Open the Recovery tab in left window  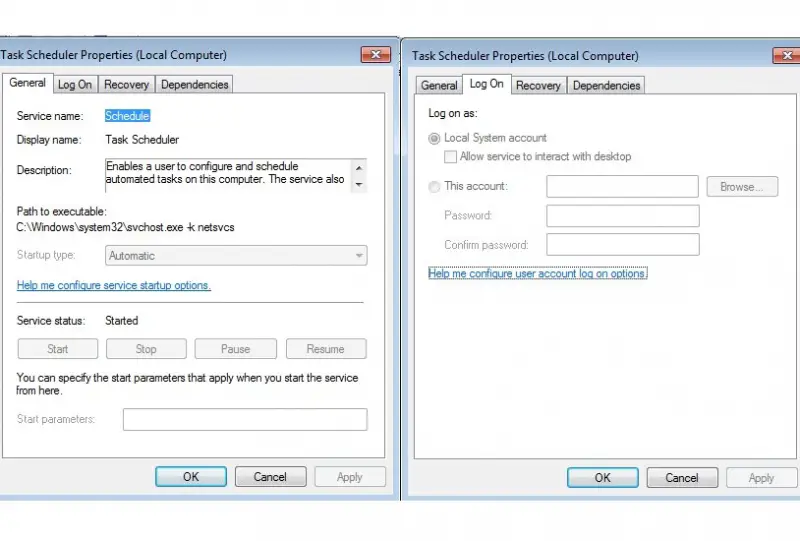tap(127, 85)
